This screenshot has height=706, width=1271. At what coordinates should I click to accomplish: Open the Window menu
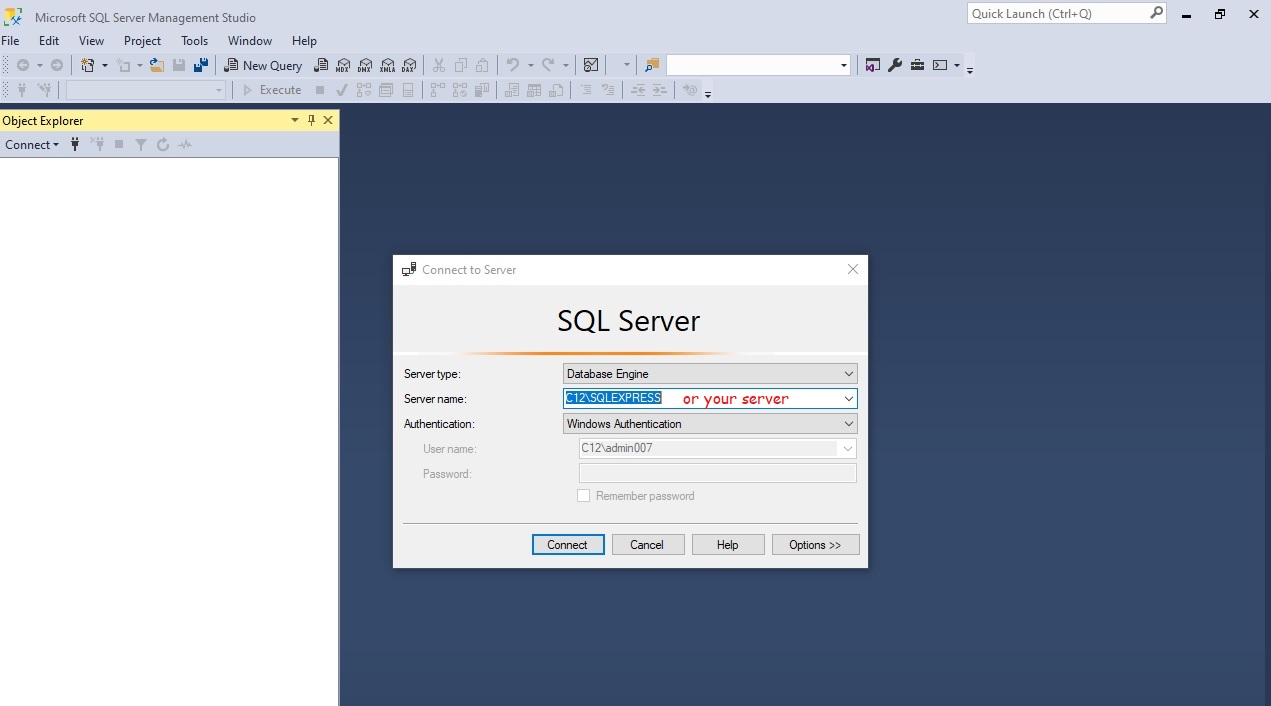[x=250, y=41]
